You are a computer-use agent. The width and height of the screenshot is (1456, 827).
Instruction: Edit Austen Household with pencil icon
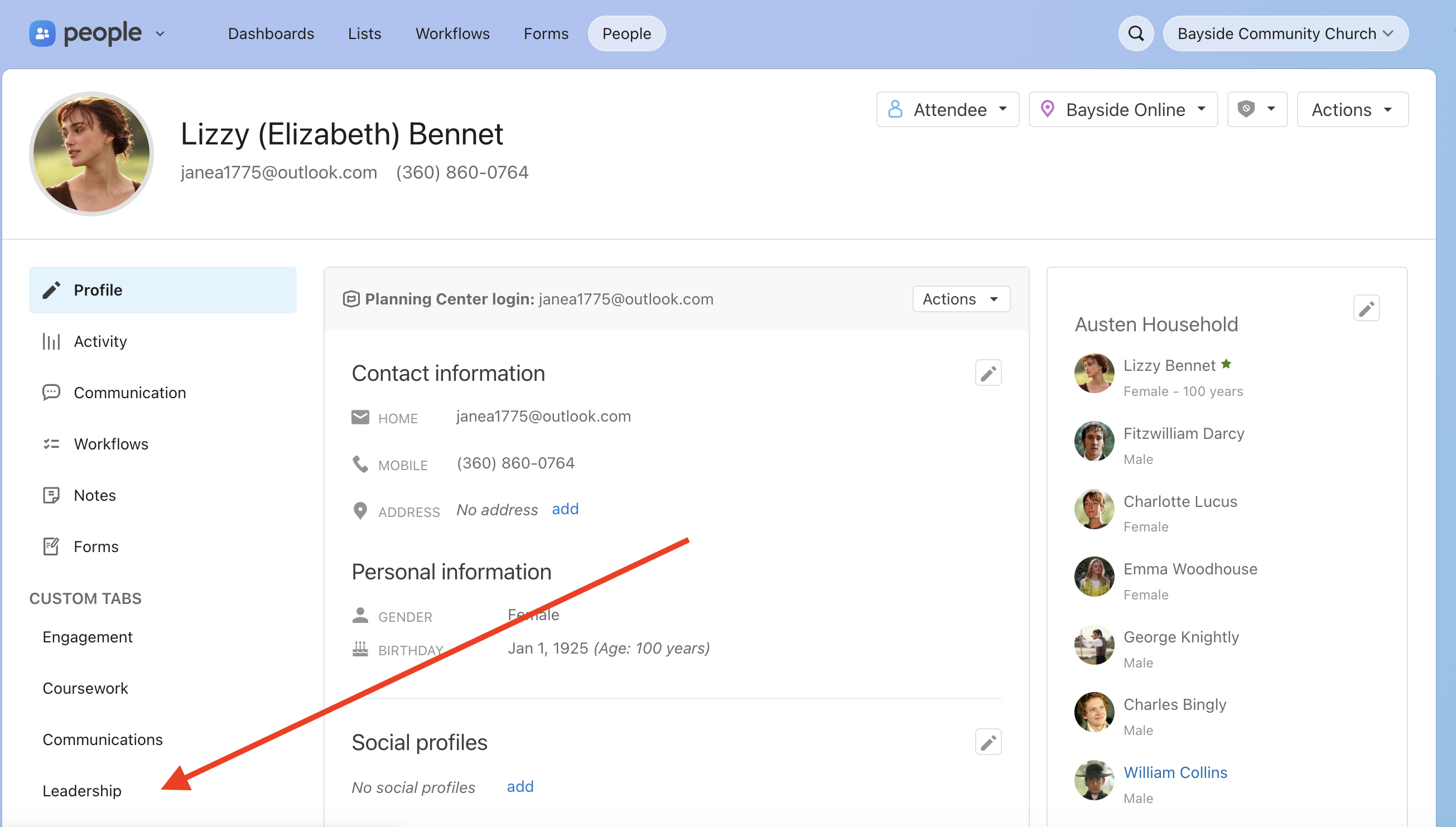[1366, 308]
